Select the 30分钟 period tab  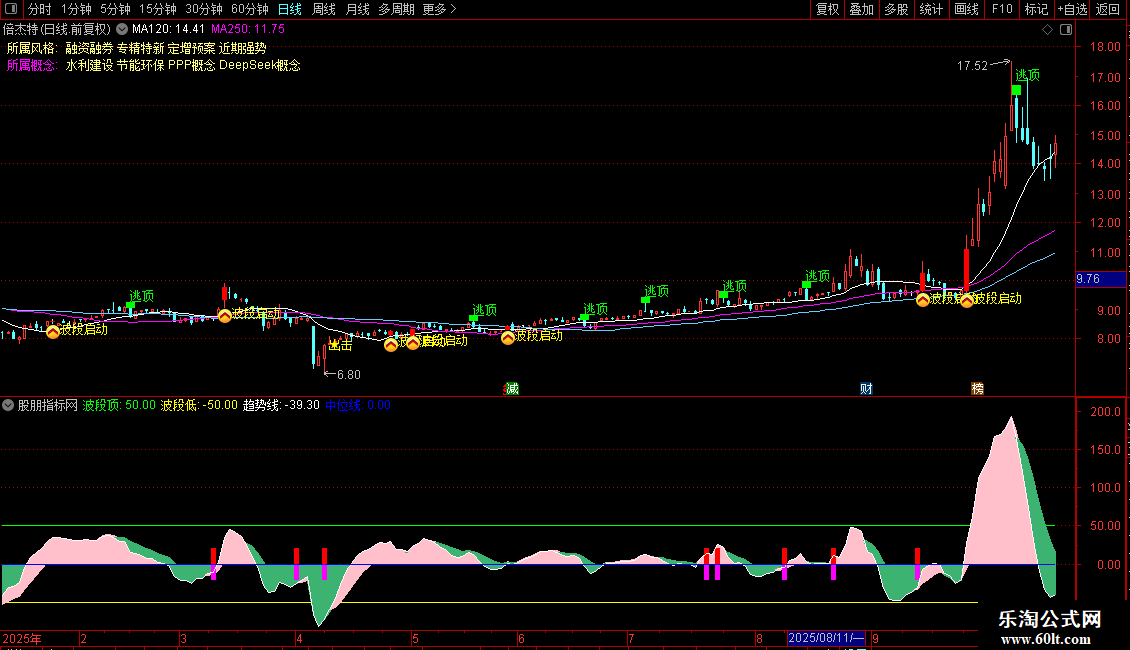pos(204,9)
